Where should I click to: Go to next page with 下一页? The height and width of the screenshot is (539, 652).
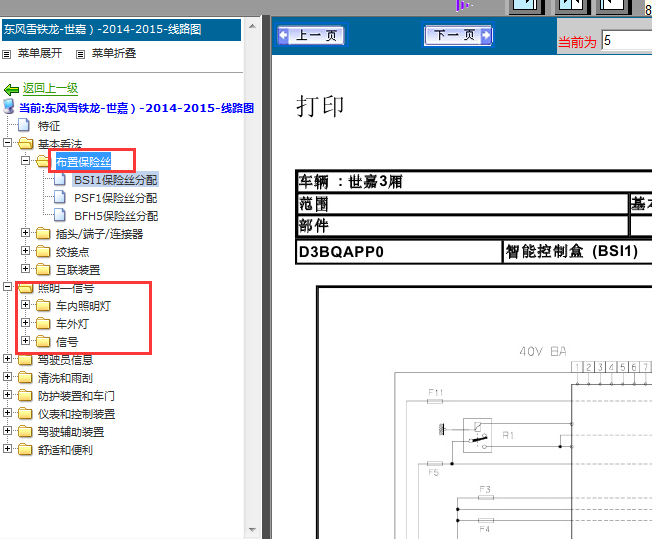[x=458, y=35]
